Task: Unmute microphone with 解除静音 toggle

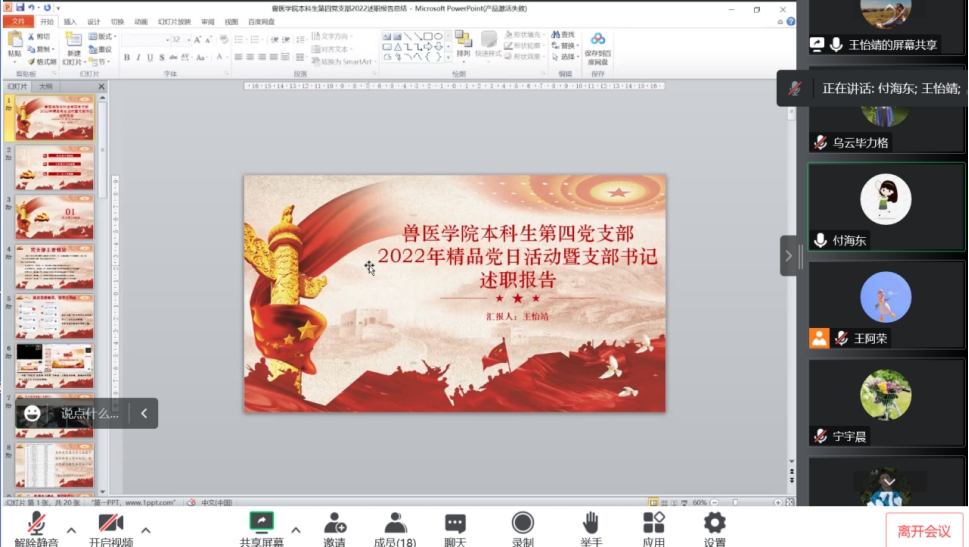Action: click(37, 525)
